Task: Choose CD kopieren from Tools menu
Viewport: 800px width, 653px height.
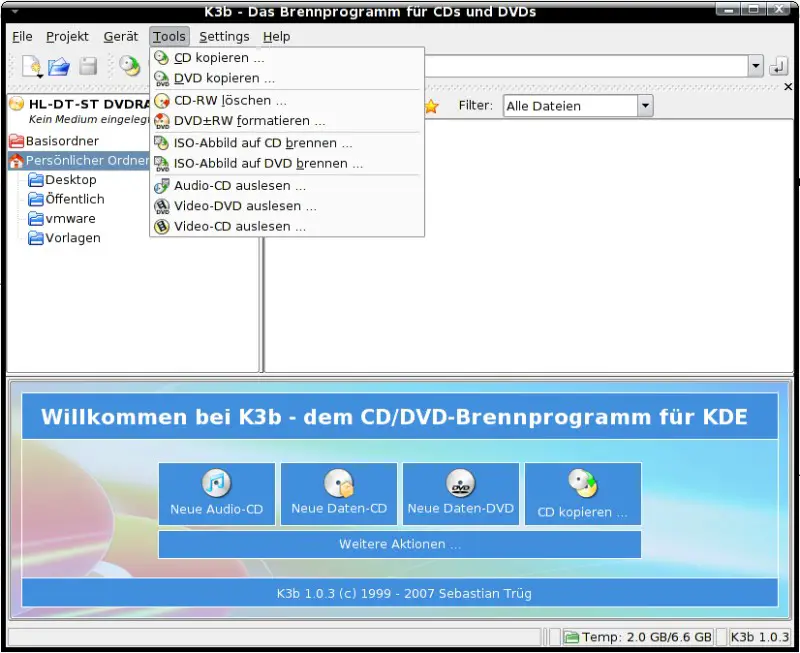Action: coord(287,58)
